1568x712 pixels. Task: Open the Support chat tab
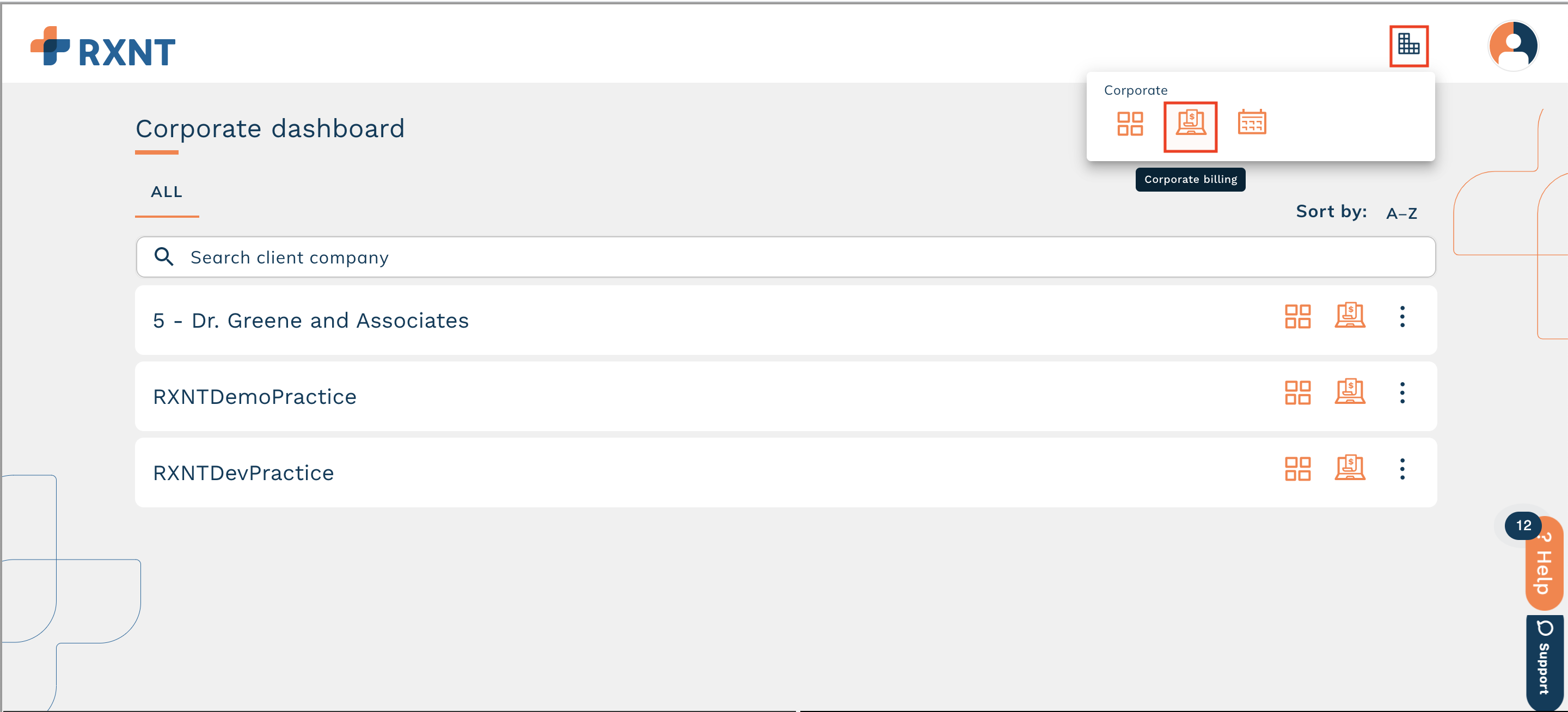point(1543,662)
